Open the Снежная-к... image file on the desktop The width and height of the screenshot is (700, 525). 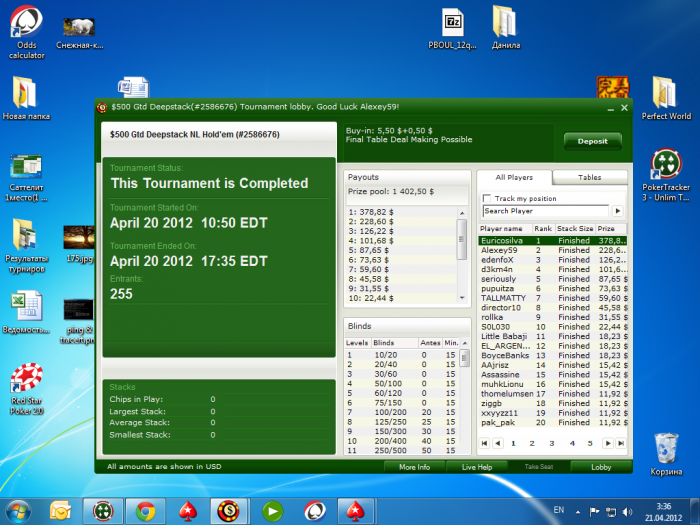pos(79,33)
